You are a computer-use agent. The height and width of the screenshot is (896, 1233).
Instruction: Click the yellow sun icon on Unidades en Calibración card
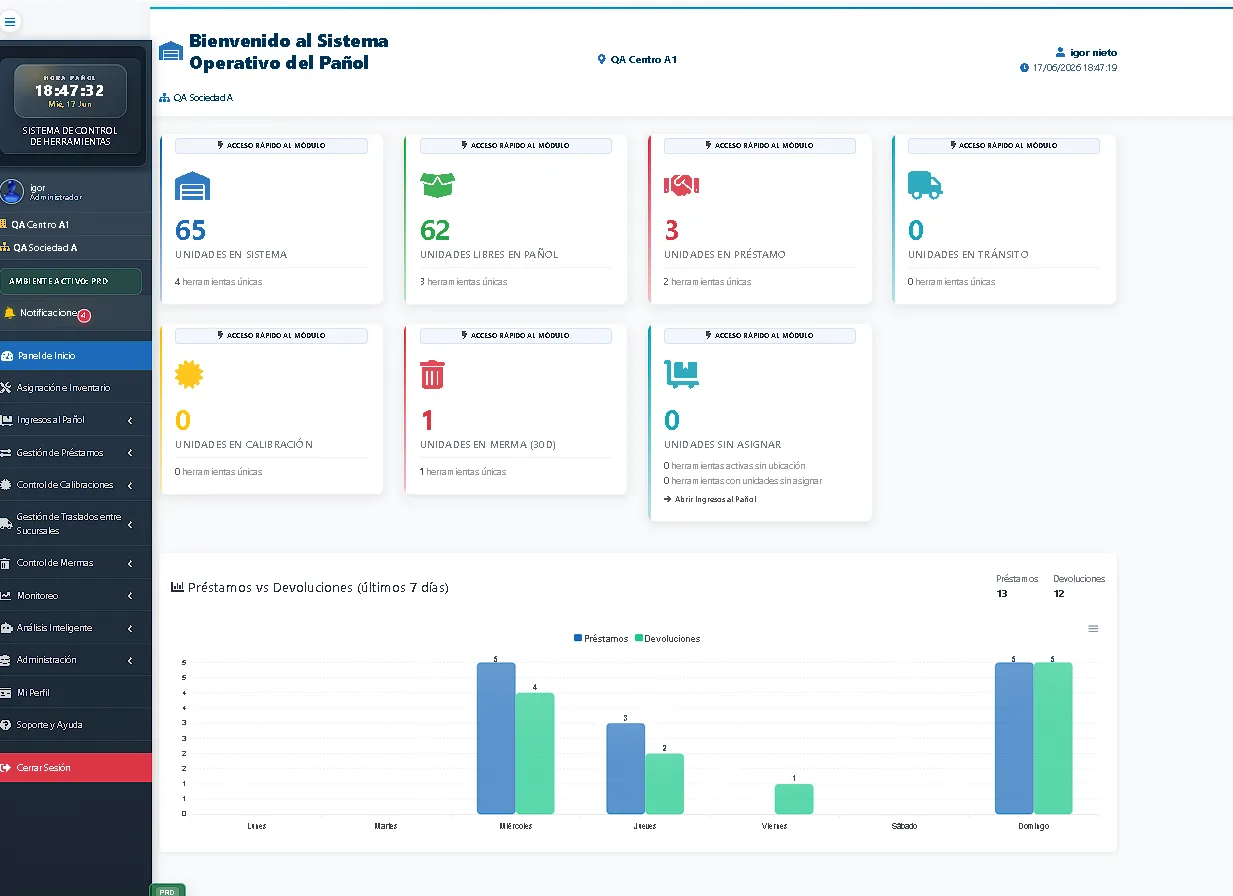pyautogui.click(x=189, y=375)
